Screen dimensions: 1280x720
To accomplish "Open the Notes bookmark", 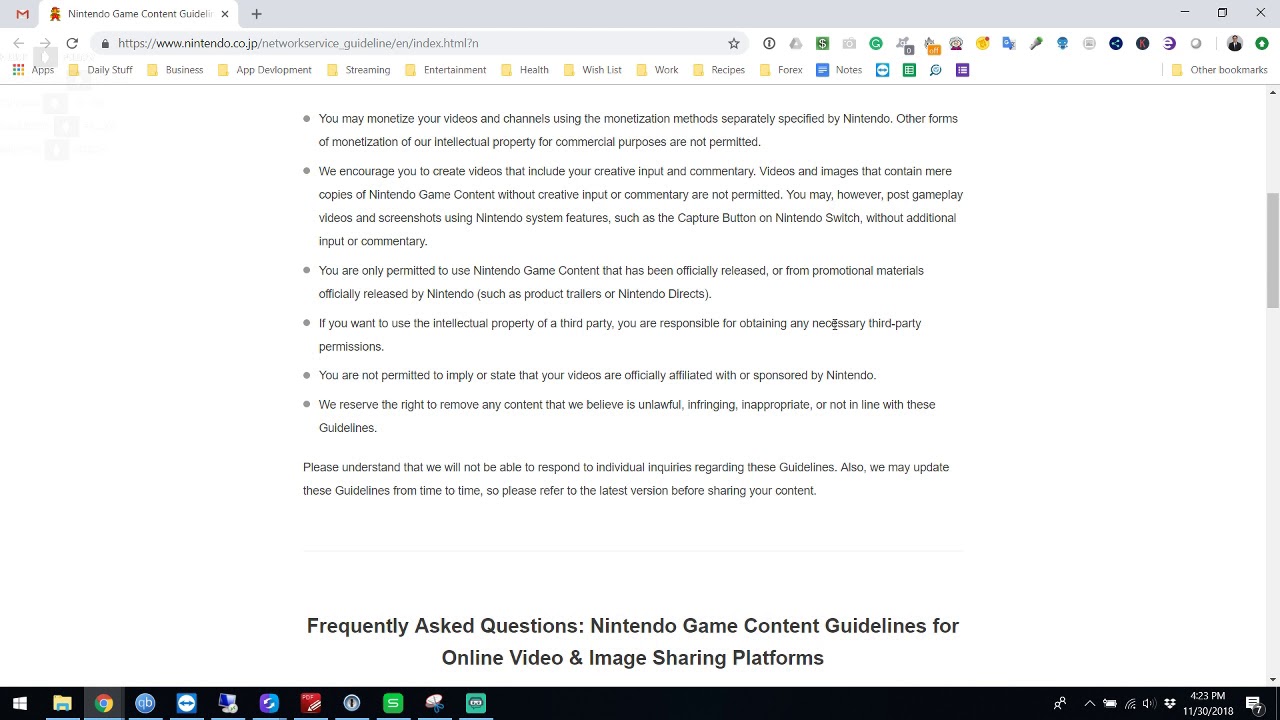I will [839, 70].
